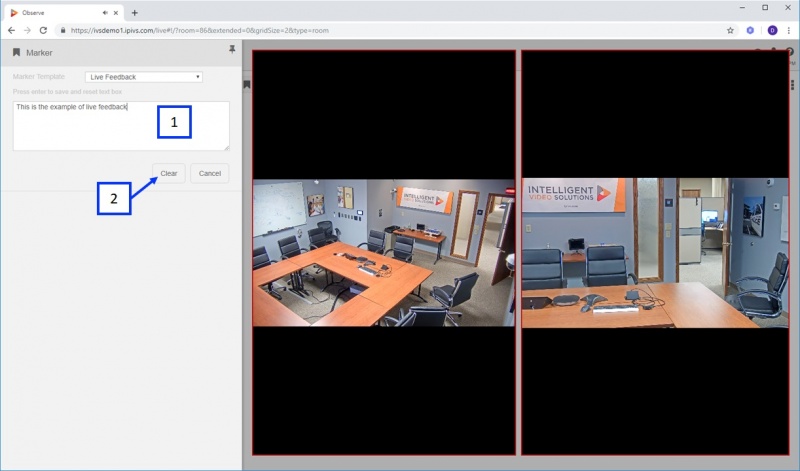Mute the Observe tab audio icon
Viewport: 800px width, 471px height.
(x=105, y=13)
